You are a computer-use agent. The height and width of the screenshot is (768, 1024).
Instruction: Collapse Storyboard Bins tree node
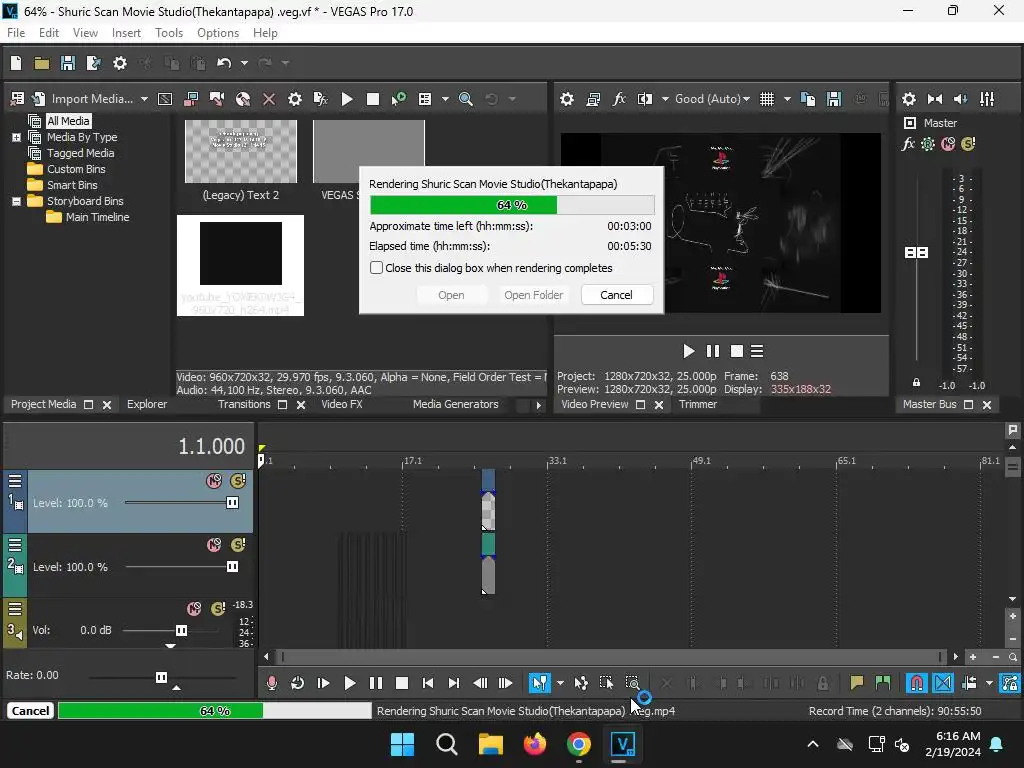click(x=16, y=201)
